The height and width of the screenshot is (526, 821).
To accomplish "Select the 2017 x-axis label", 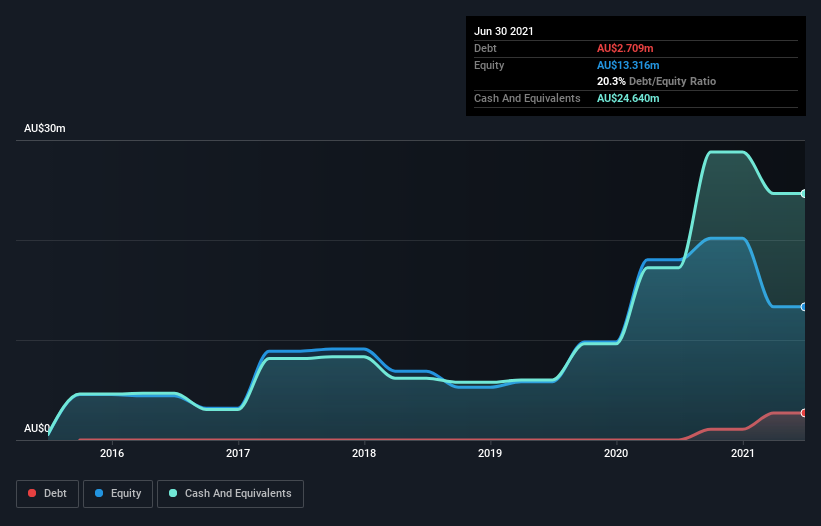I will point(238,453).
